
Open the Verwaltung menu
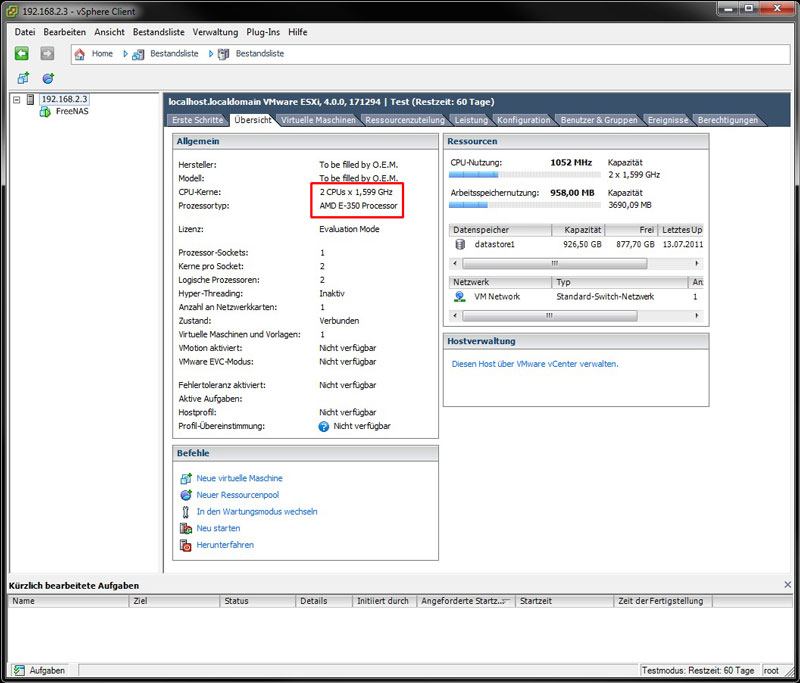pos(215,32)
